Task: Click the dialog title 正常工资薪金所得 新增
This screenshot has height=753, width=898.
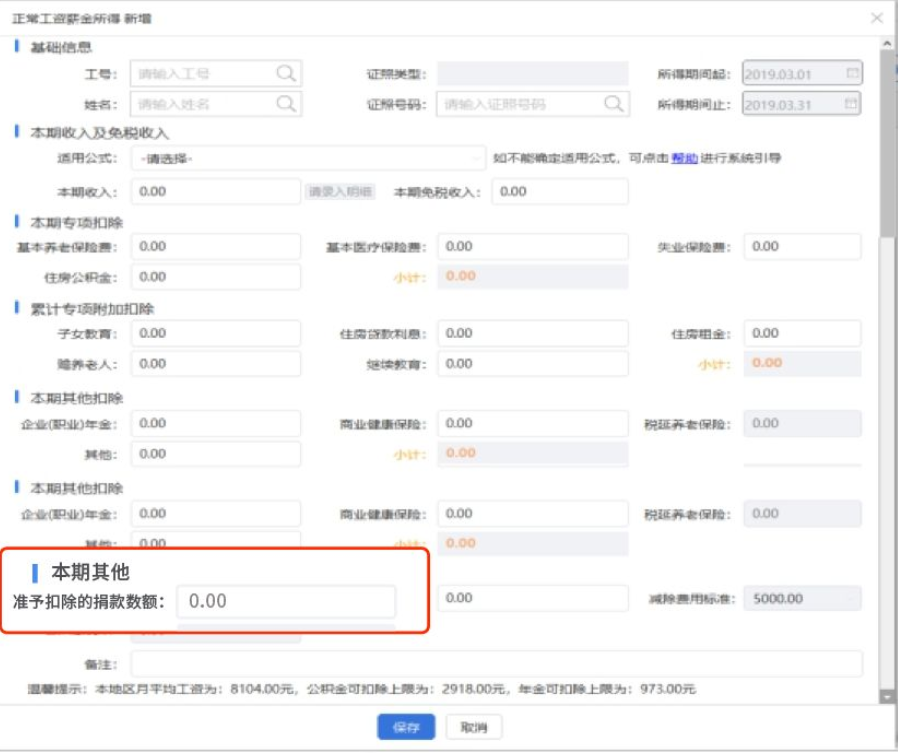Action: (x=81, y=19)
